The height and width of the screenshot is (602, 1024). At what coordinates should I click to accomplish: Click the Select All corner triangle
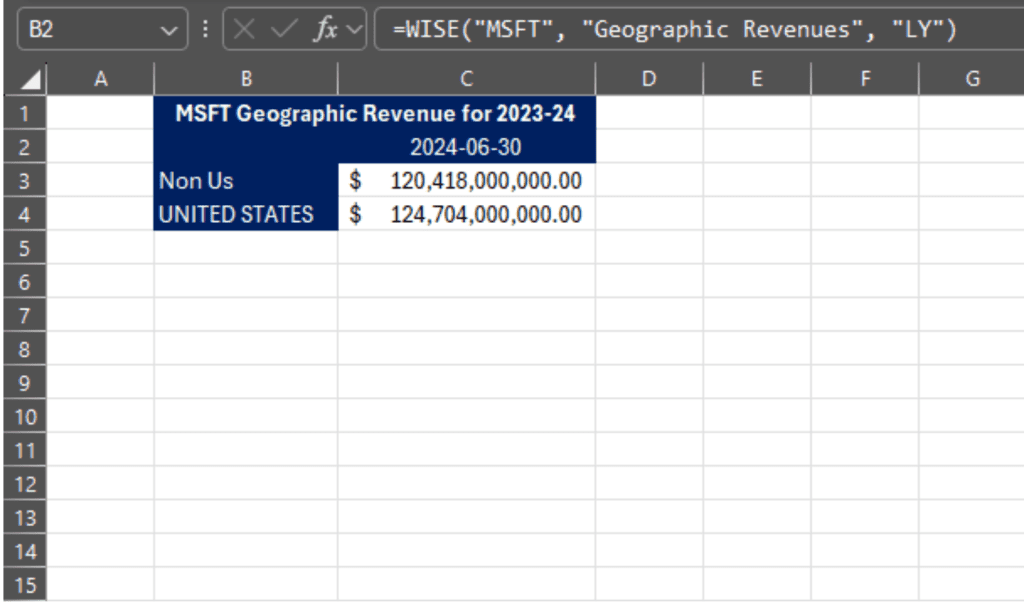click(32, 80)
